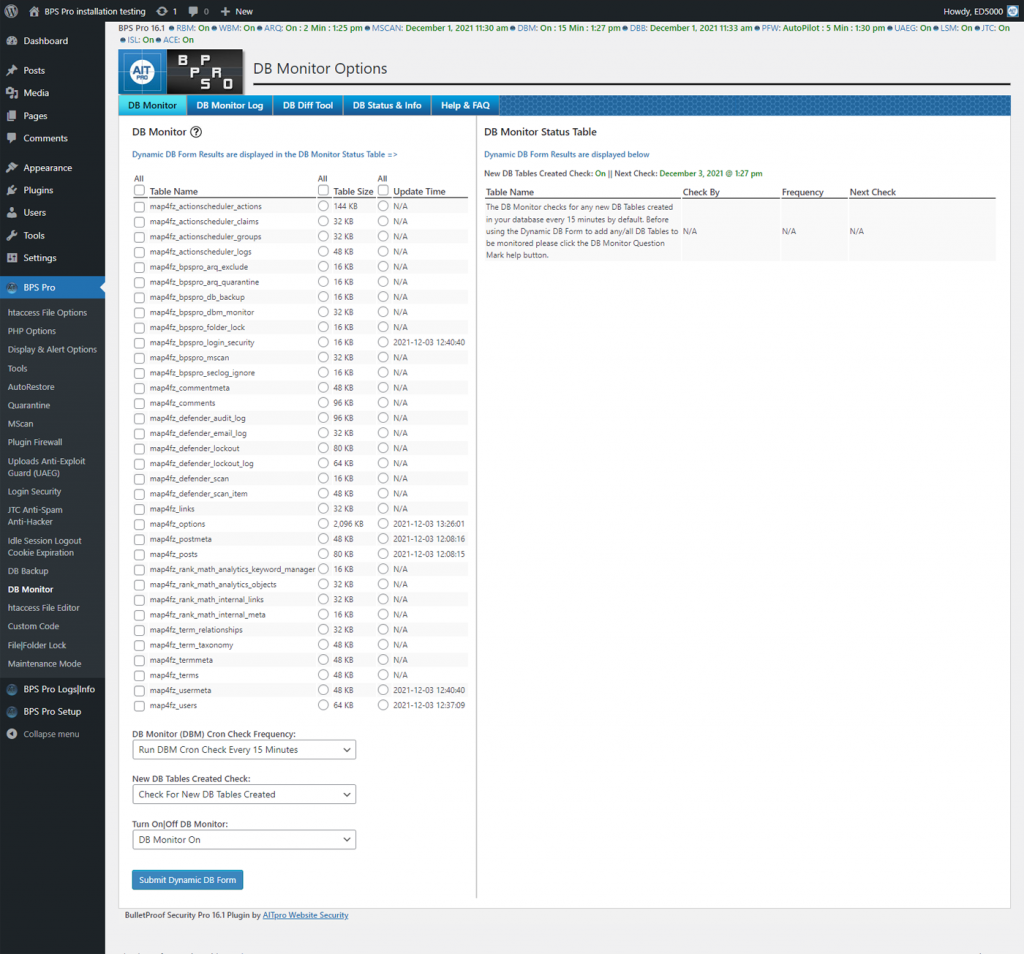Click the Tools wrench icon

(12, 235)
